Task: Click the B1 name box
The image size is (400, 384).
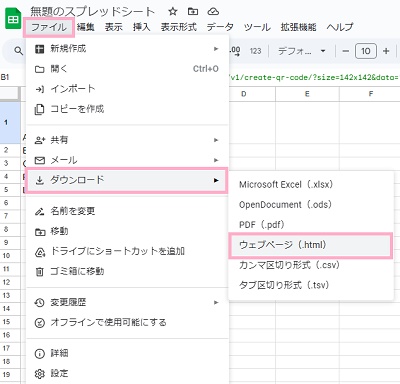Action: (5, 77)
